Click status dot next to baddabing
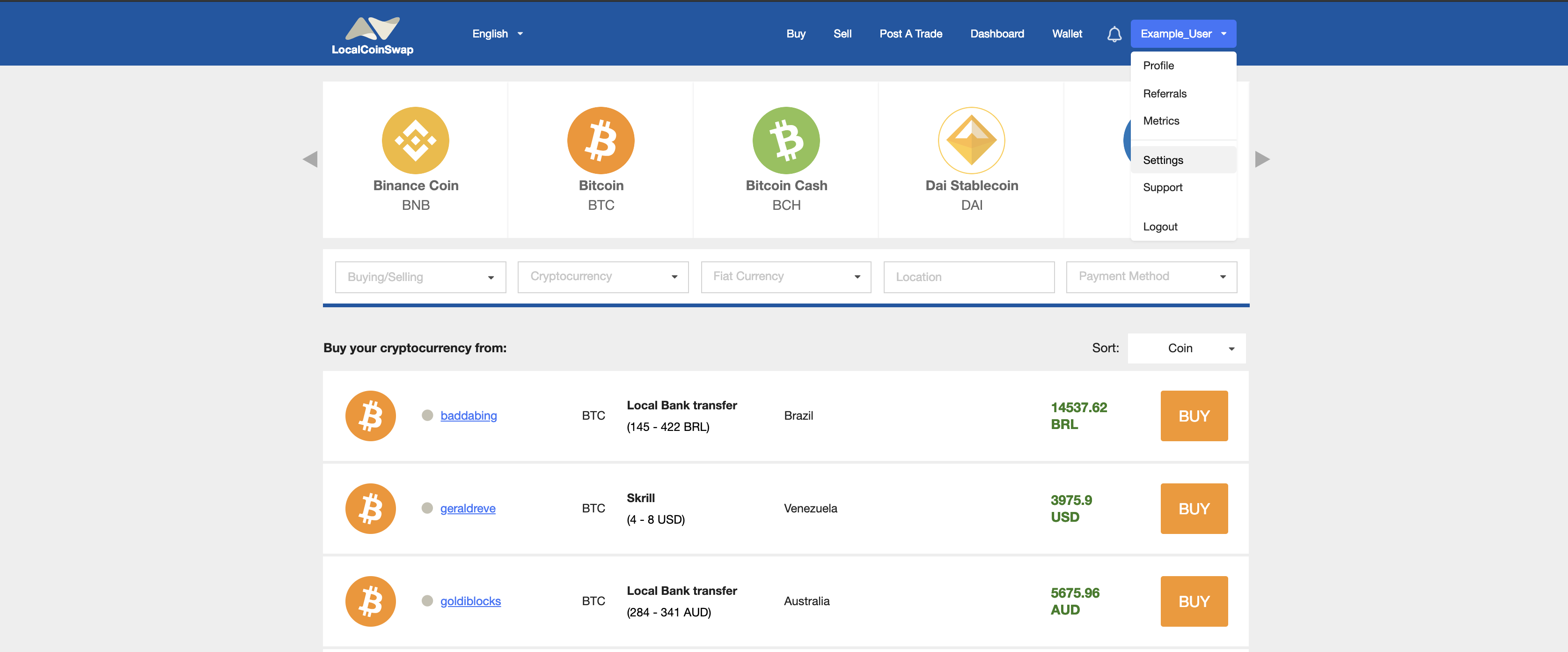Image resolution: width=1568 pixels, height=652 pixels. (427, 415)
